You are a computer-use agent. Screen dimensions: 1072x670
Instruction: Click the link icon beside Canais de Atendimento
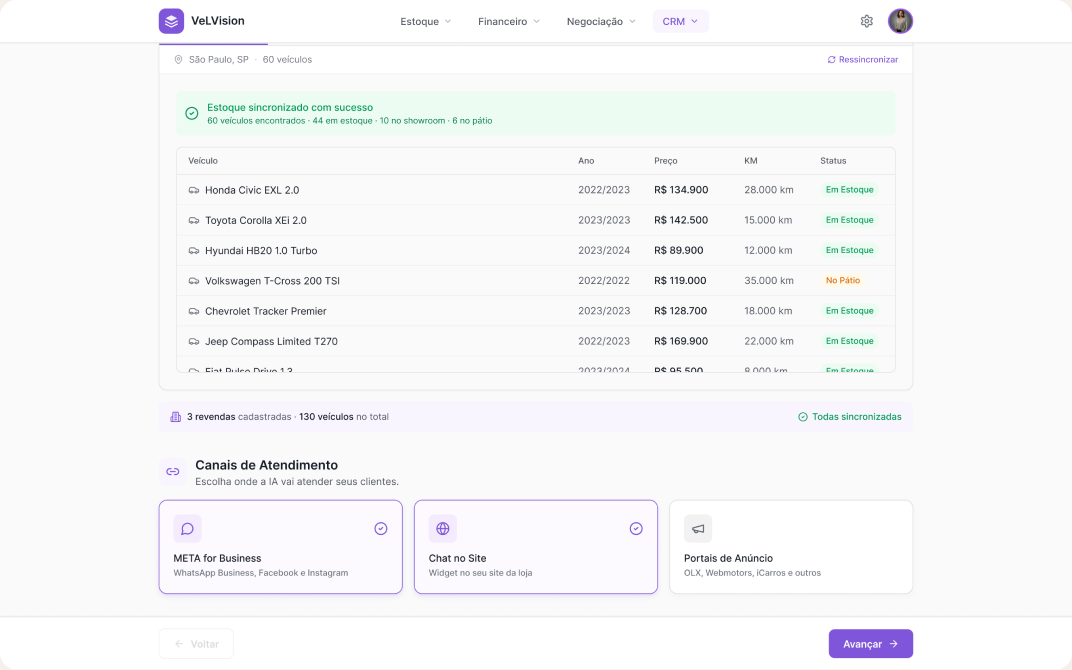click(173, 472)
